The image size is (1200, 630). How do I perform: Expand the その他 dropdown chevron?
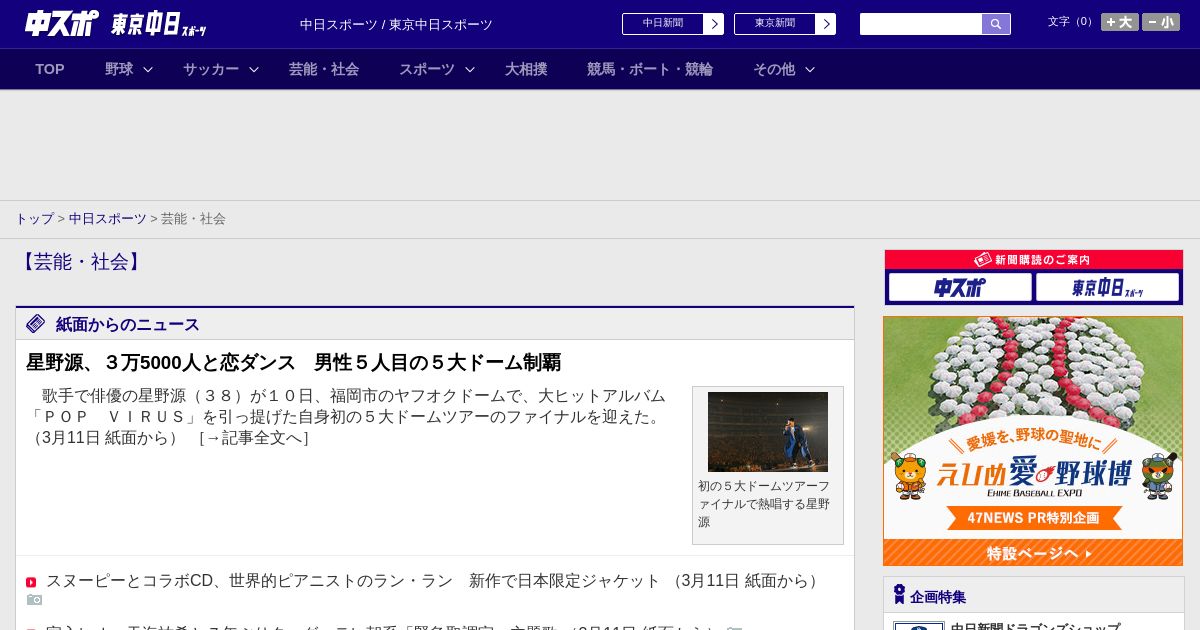[x=810, y=69]
